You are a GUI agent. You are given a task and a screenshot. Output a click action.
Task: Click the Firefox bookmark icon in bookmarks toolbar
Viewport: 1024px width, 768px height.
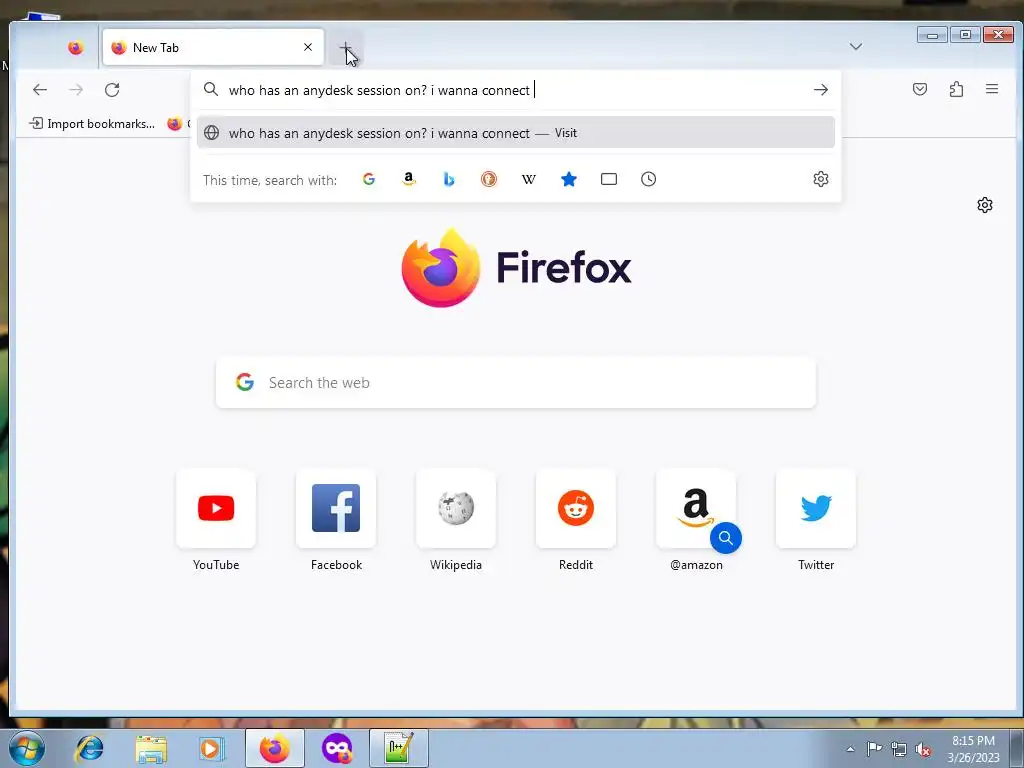(174, 123)
